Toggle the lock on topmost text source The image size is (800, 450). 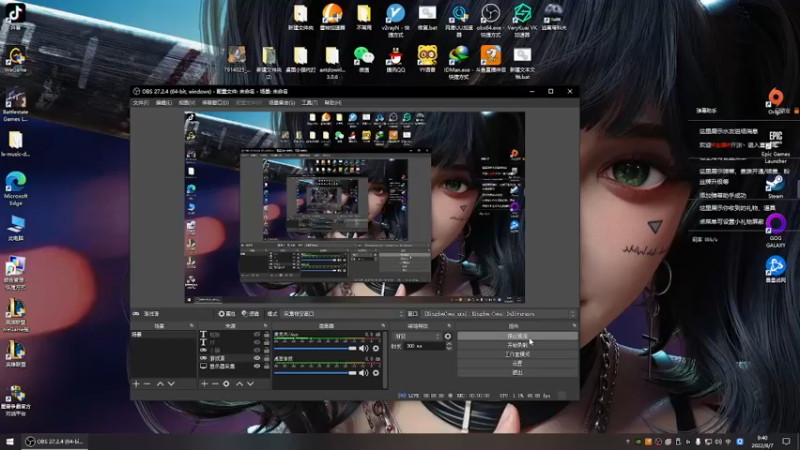coord(266,335)
